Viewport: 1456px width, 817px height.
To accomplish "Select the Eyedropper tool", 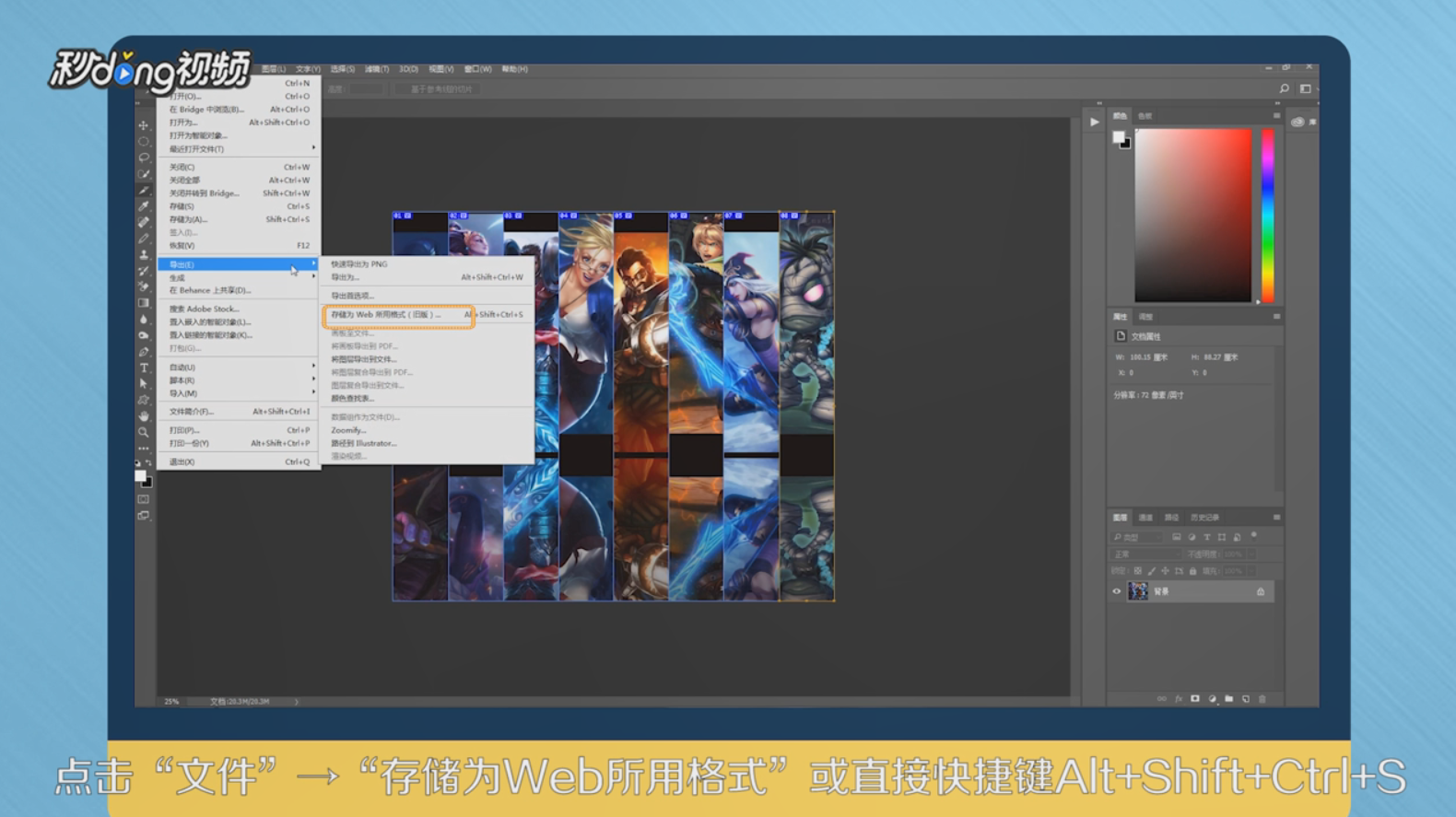I will (x=144, y=206).
